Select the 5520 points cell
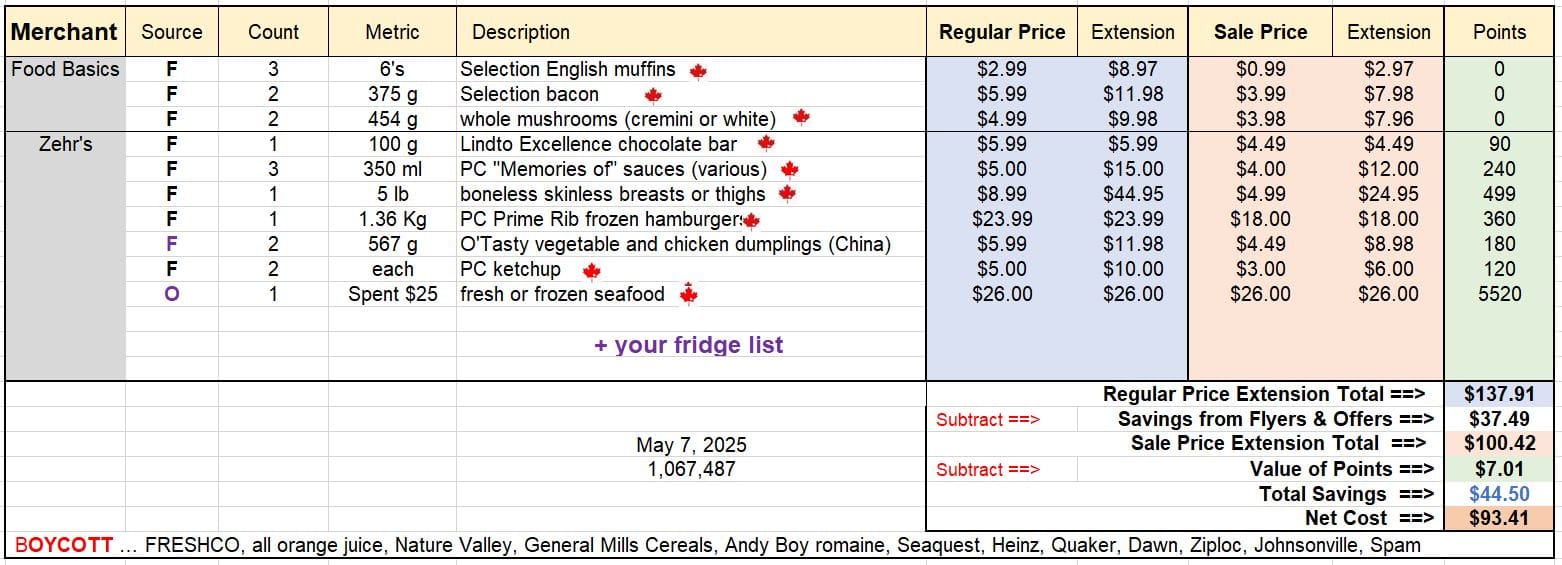 point(1499,294)
